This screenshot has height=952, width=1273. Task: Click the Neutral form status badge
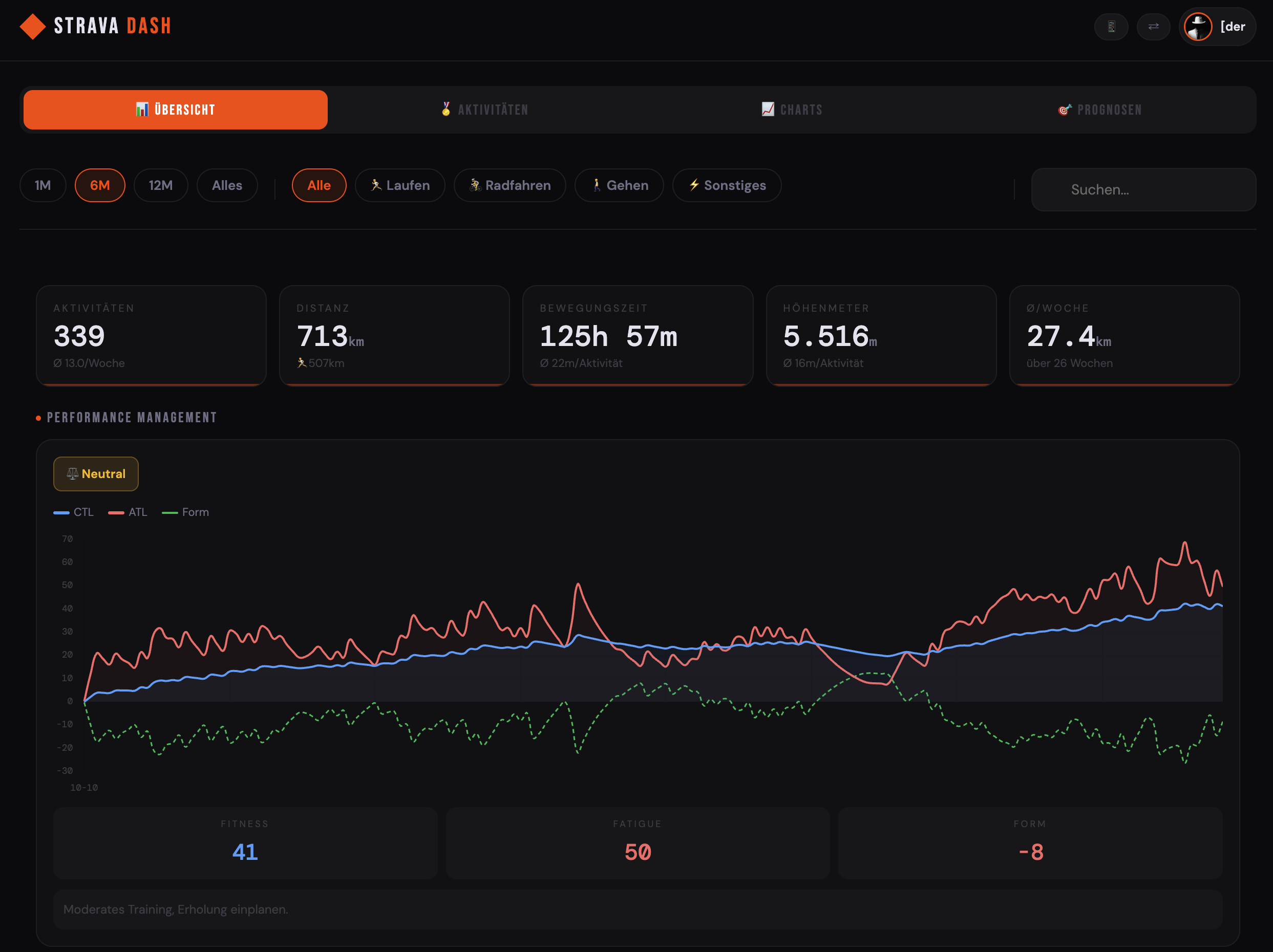[x=96, y=473]
